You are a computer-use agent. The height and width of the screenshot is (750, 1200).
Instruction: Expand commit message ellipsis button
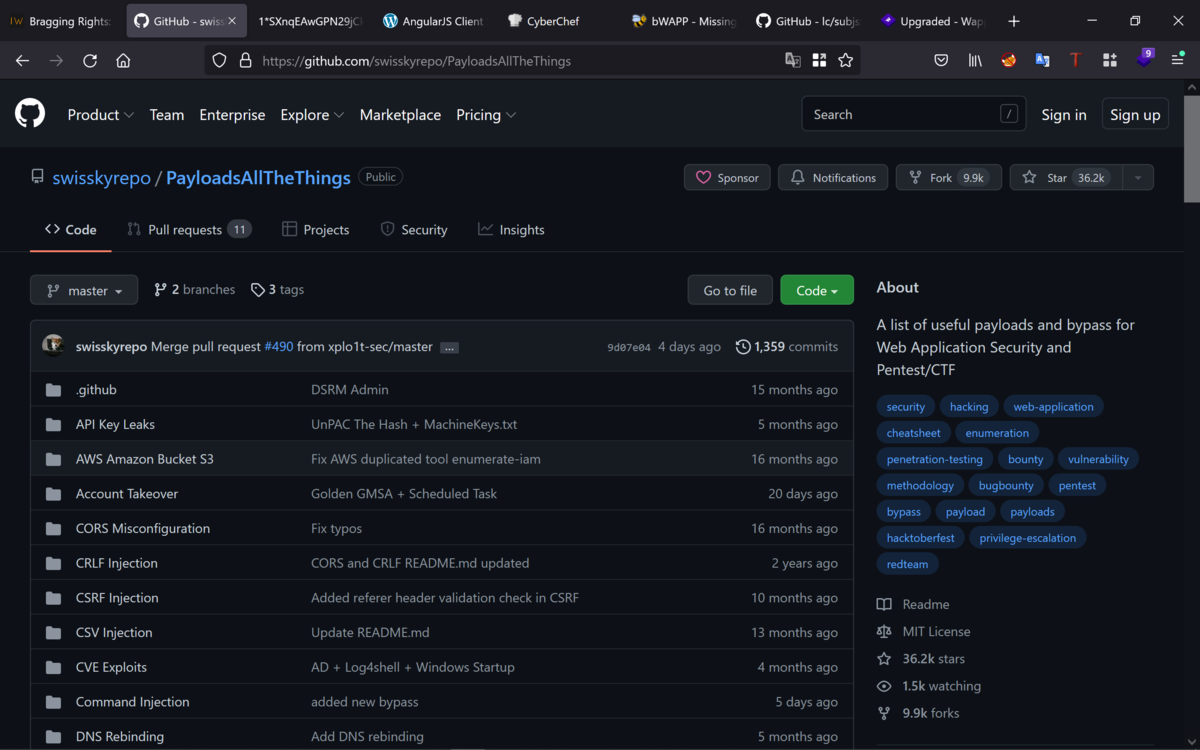point(450,347)
